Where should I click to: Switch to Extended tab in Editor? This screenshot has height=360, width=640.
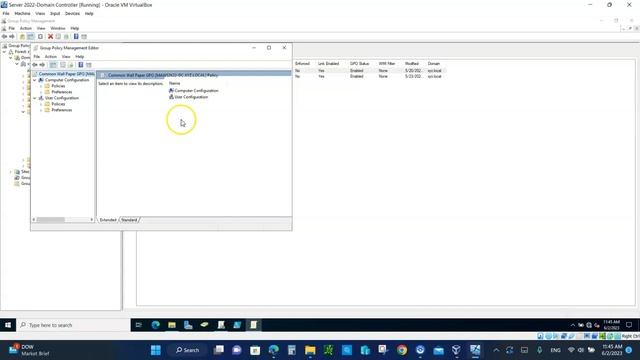(108, 220)
